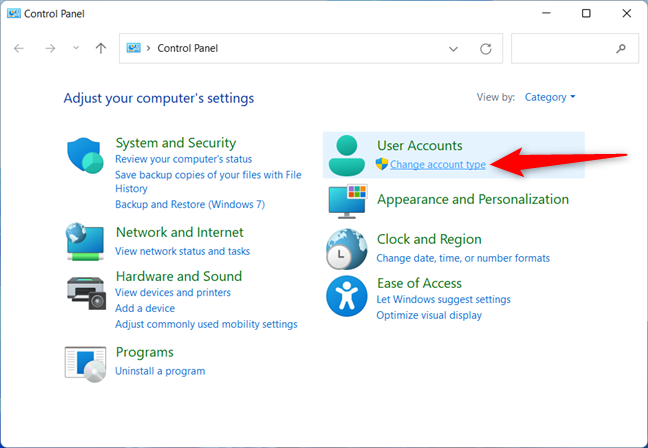Close the Control Panel window
This screenshot has height=448, width=648.
point(627,13)
